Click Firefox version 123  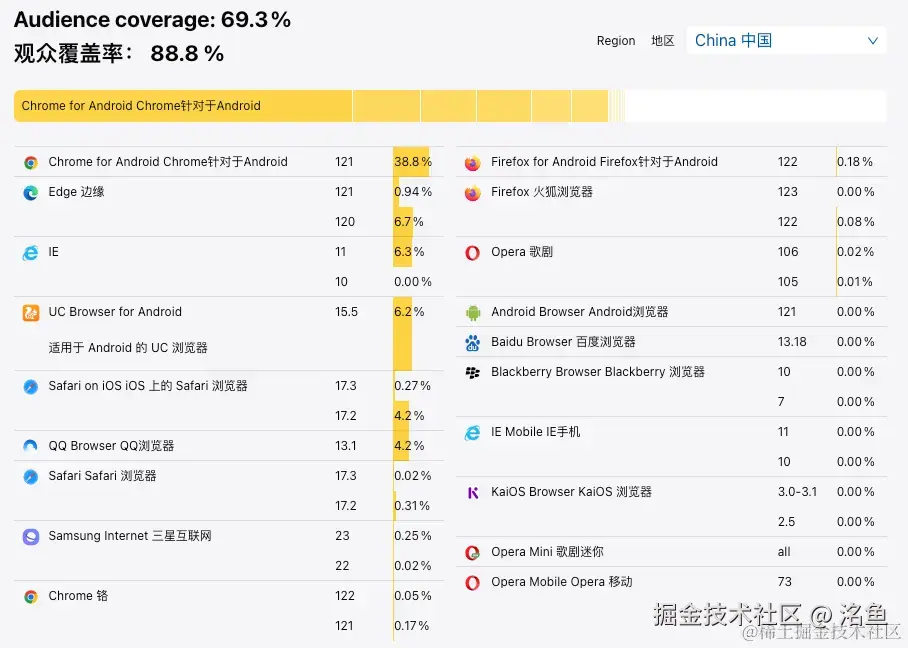tap(788, 192)
